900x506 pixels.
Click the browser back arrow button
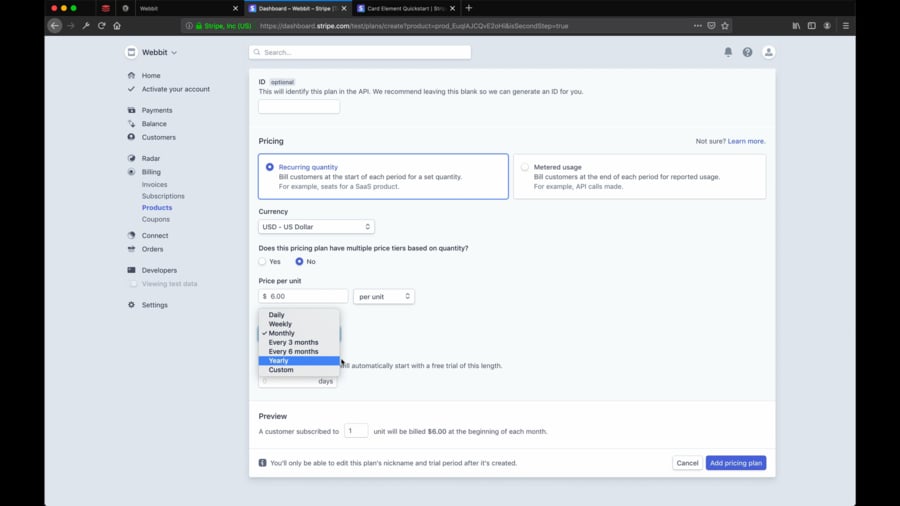55,26
